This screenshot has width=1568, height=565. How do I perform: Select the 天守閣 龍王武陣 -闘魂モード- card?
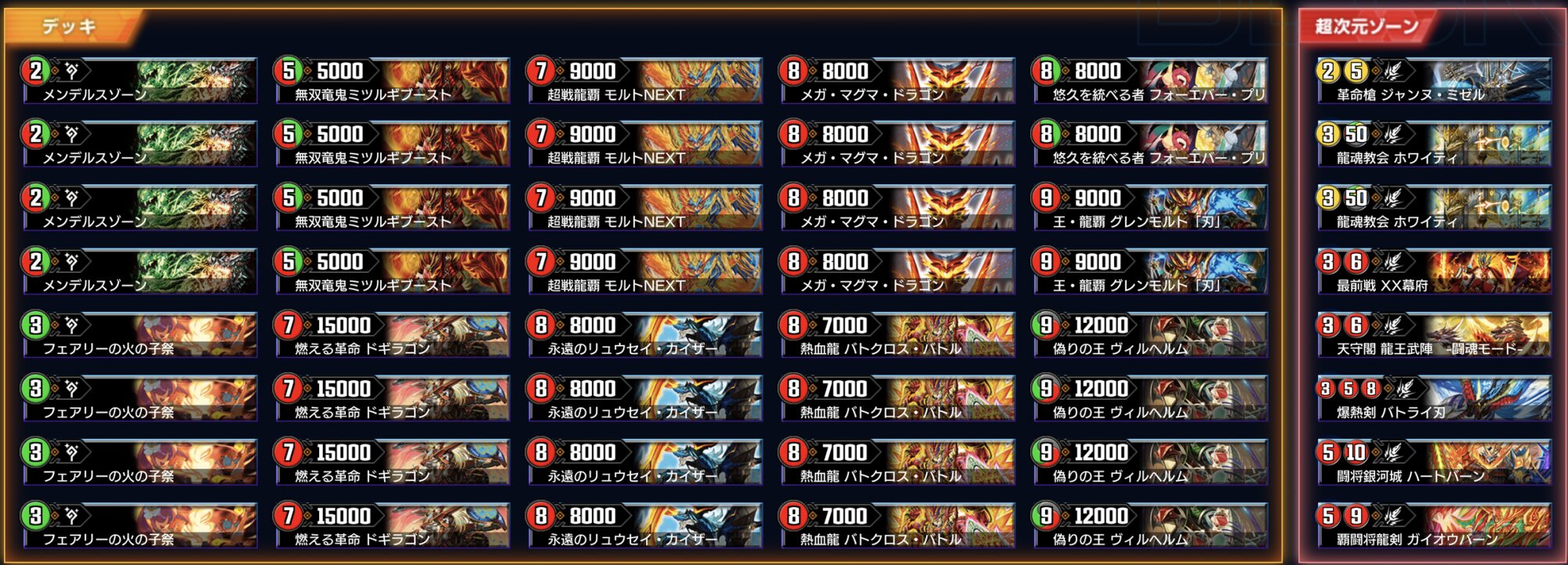tap(1434, 334)
